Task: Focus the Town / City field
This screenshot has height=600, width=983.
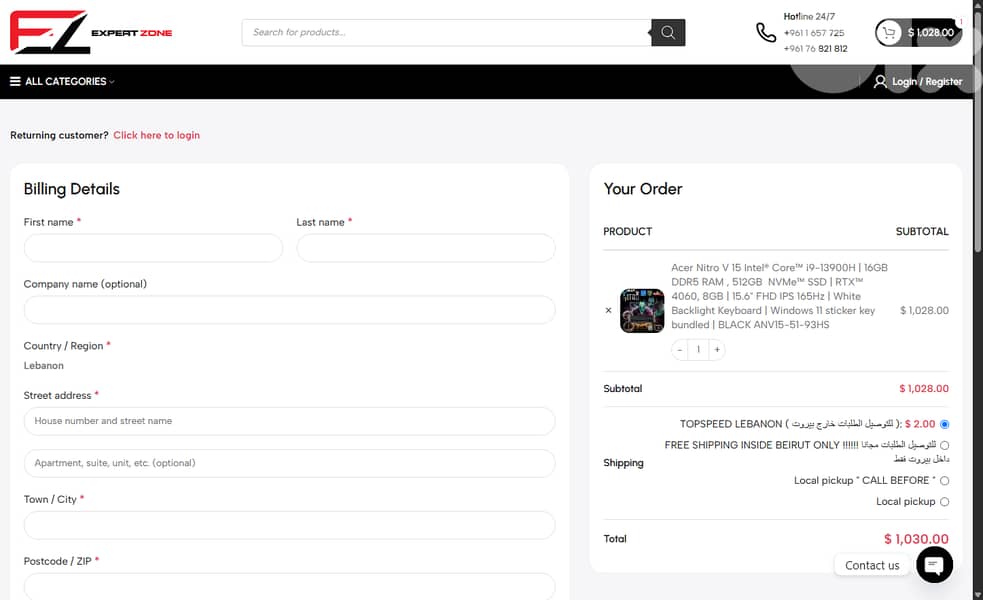Action: [x=290, y=525]
